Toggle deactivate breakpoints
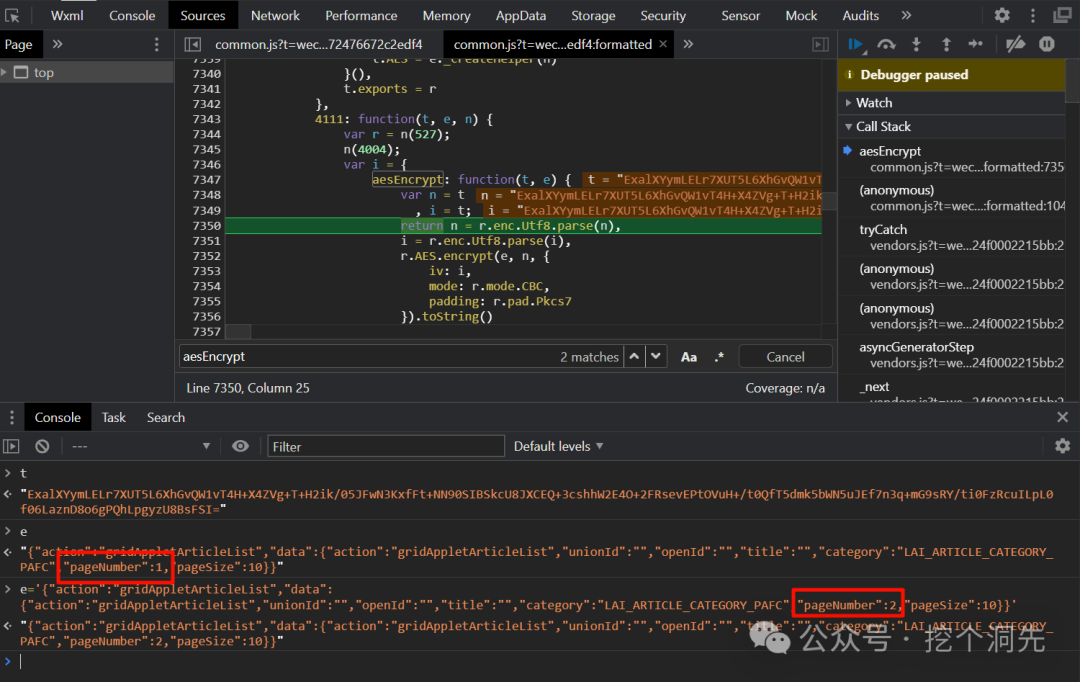Screen dimensions: 1080x682 (1015, 44)
